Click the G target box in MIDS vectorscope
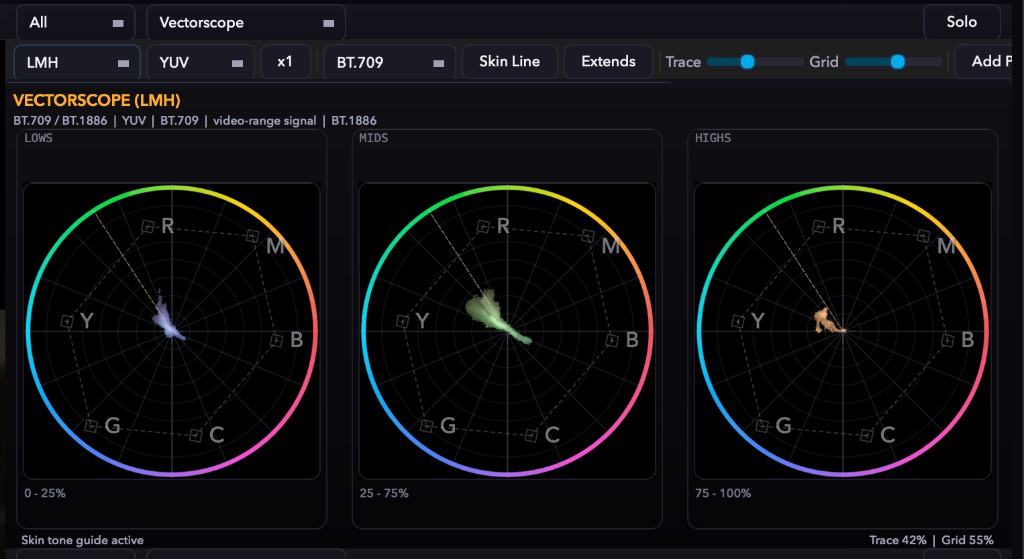 426,426
